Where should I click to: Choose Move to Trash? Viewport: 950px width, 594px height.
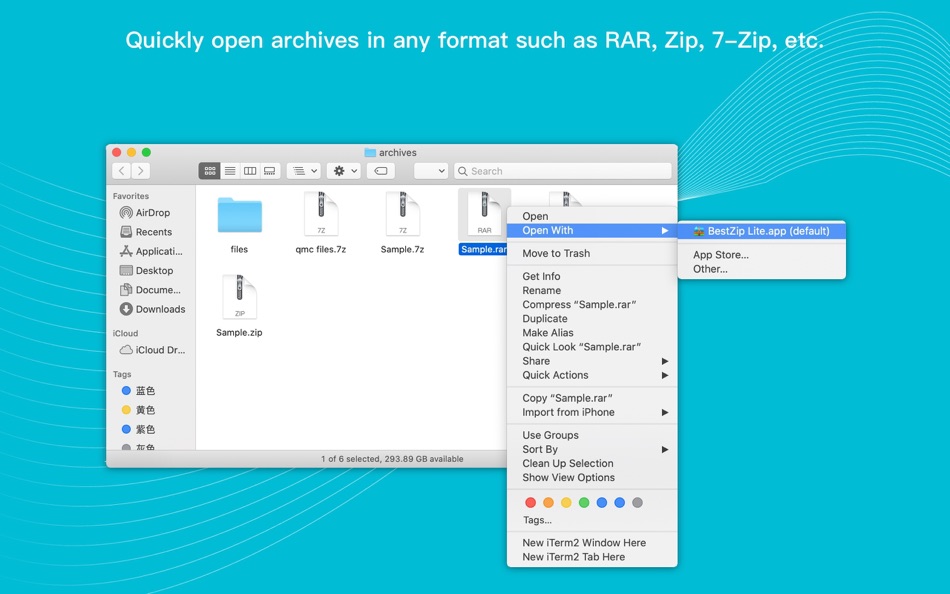pos(592,253)
